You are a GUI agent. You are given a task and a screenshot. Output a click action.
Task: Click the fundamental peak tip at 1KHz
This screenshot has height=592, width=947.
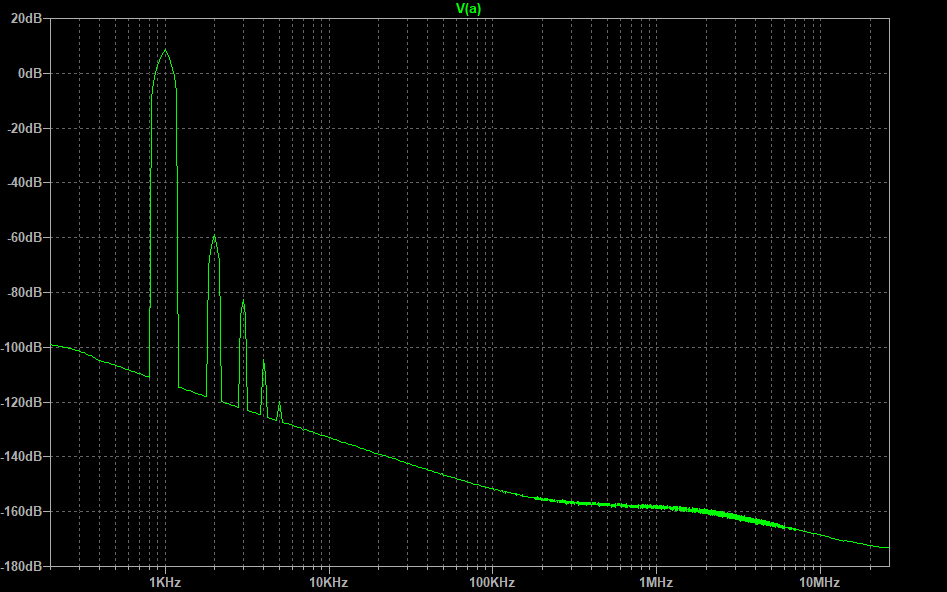pos(165,50)
